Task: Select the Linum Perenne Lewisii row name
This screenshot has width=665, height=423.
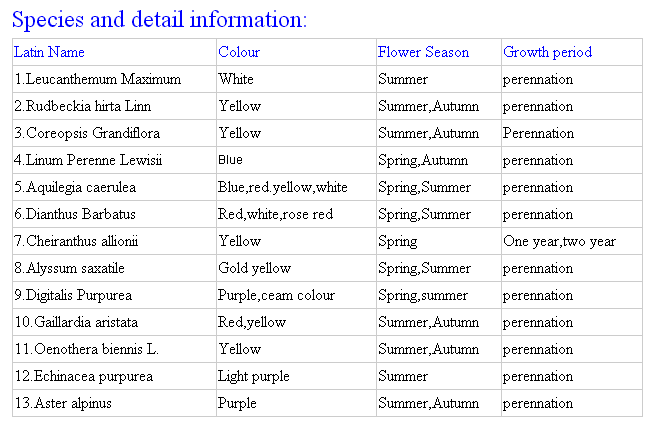Action: pos(88,160)
